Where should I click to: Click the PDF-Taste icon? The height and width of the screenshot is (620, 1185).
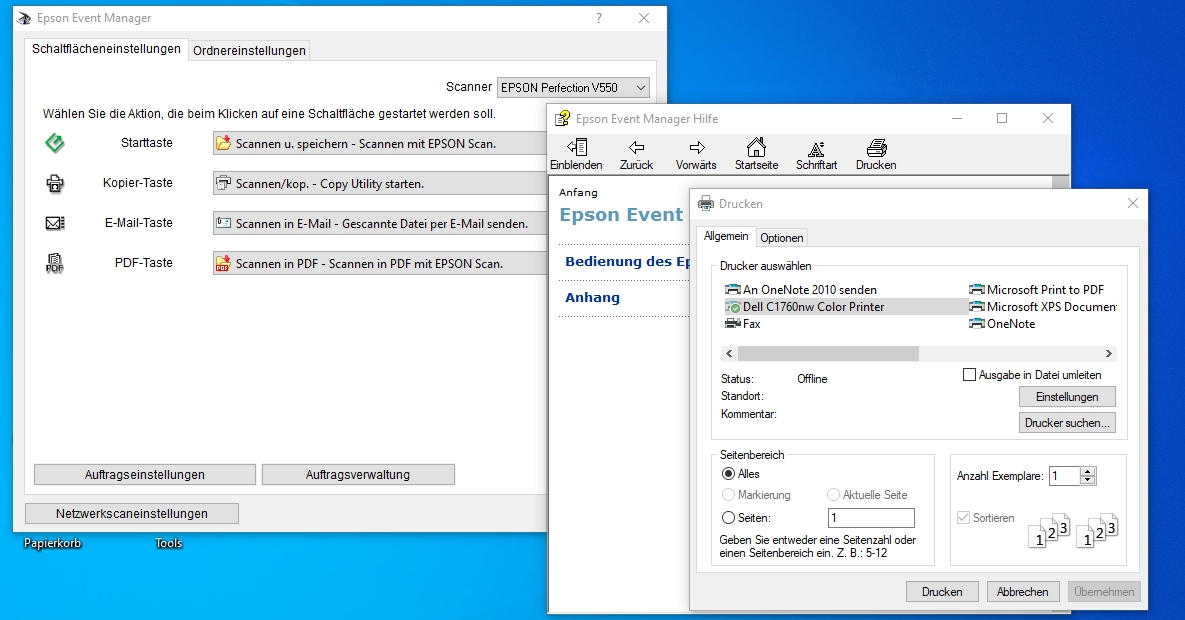[x=54, y=263]
